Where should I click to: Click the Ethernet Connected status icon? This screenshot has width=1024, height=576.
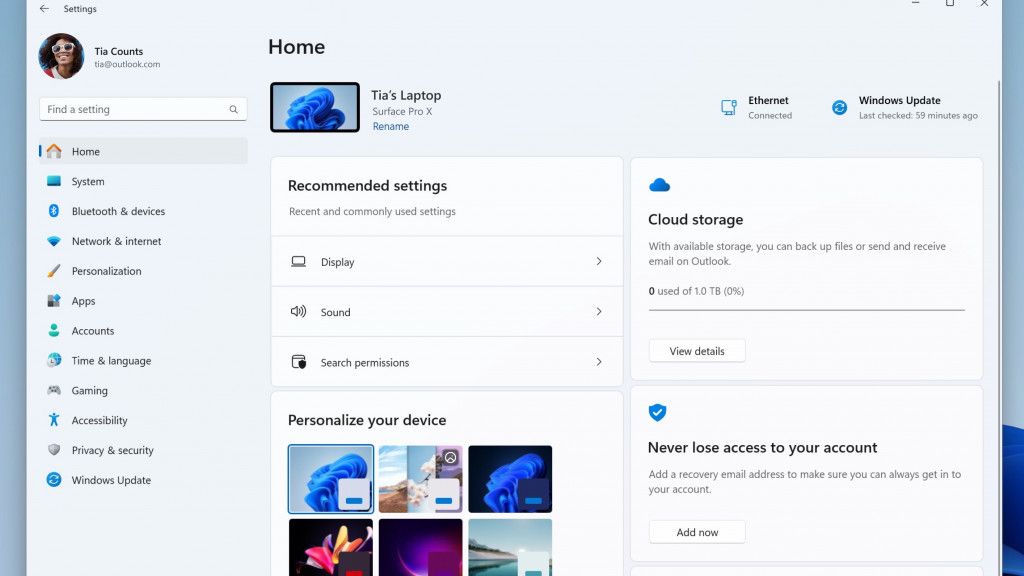pos(729,106)
